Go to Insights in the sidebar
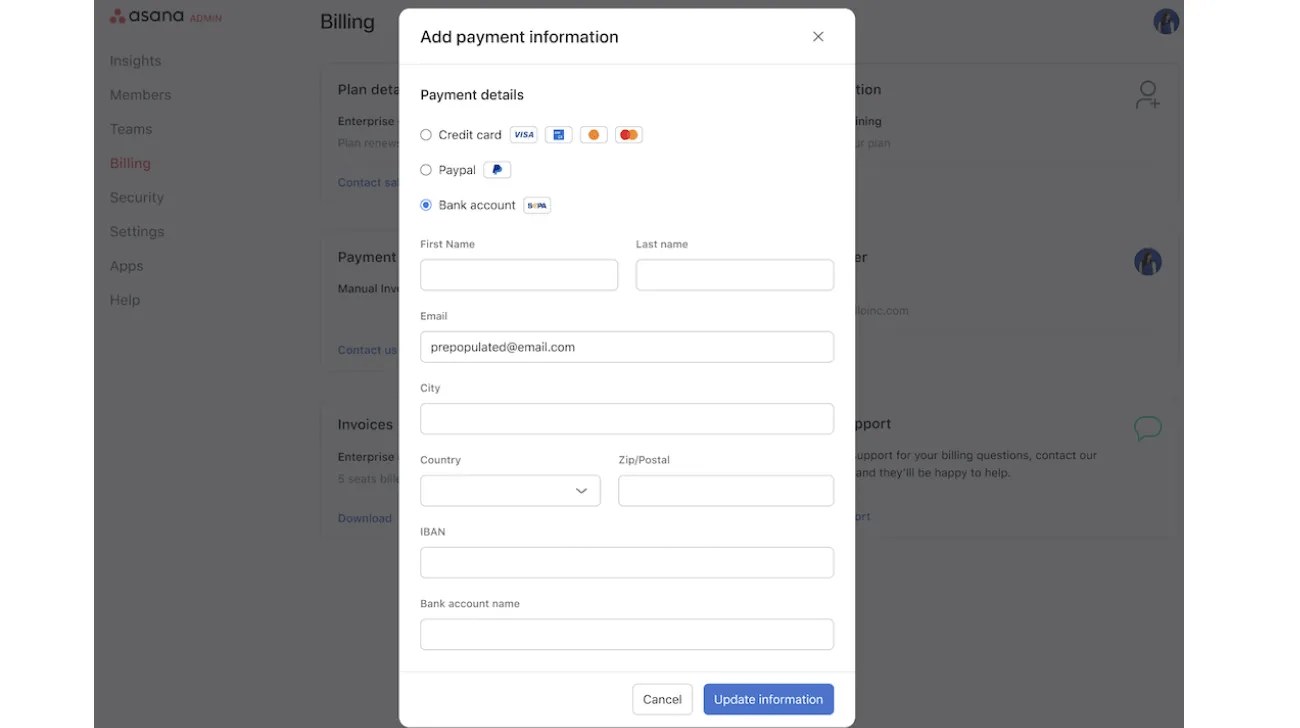The image size is (1300, 728). click(135, 61)
